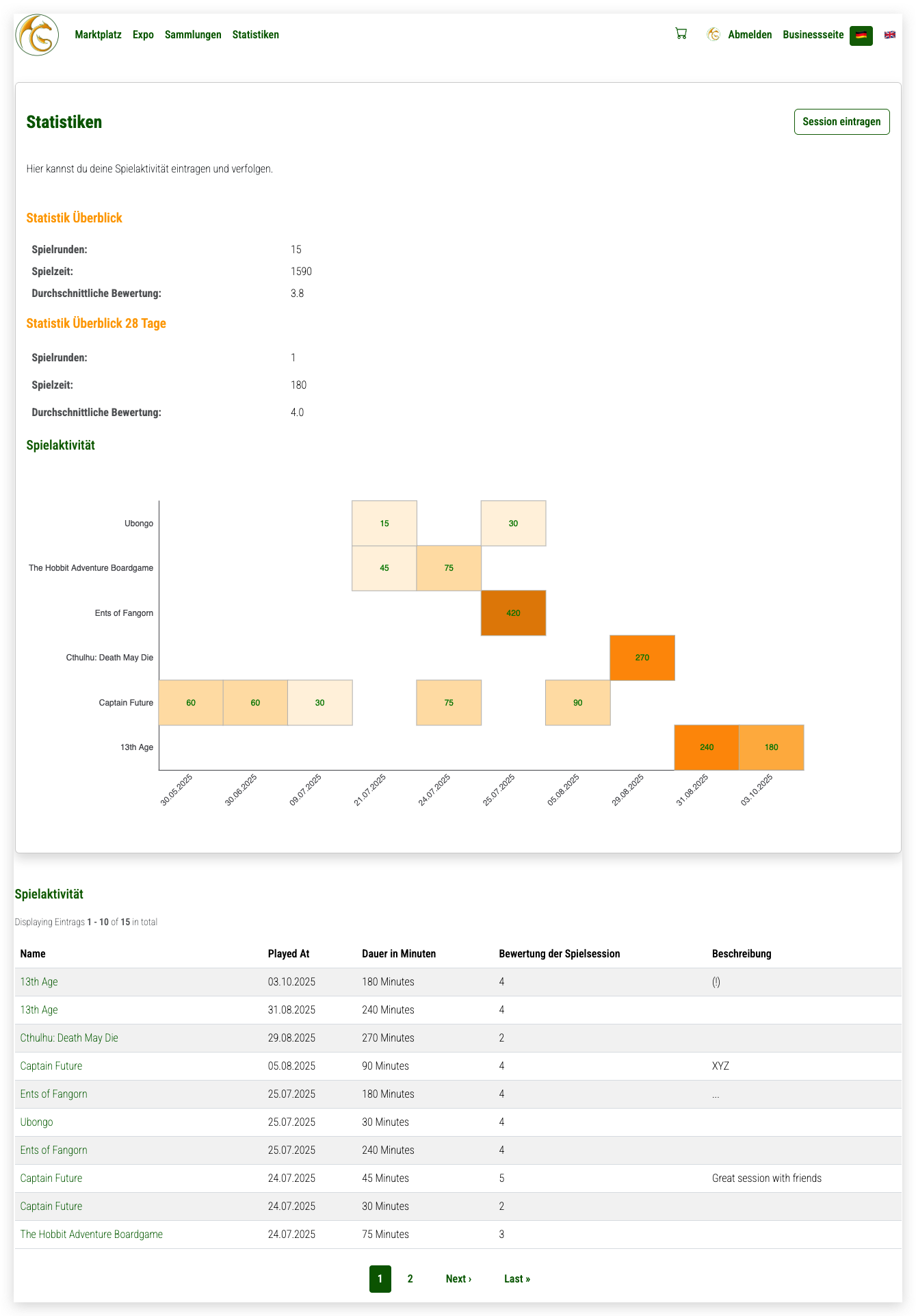This screenshot has width=916, height=1316.
Task: Jump to Last page of entries
Action: coord(516,1279)
